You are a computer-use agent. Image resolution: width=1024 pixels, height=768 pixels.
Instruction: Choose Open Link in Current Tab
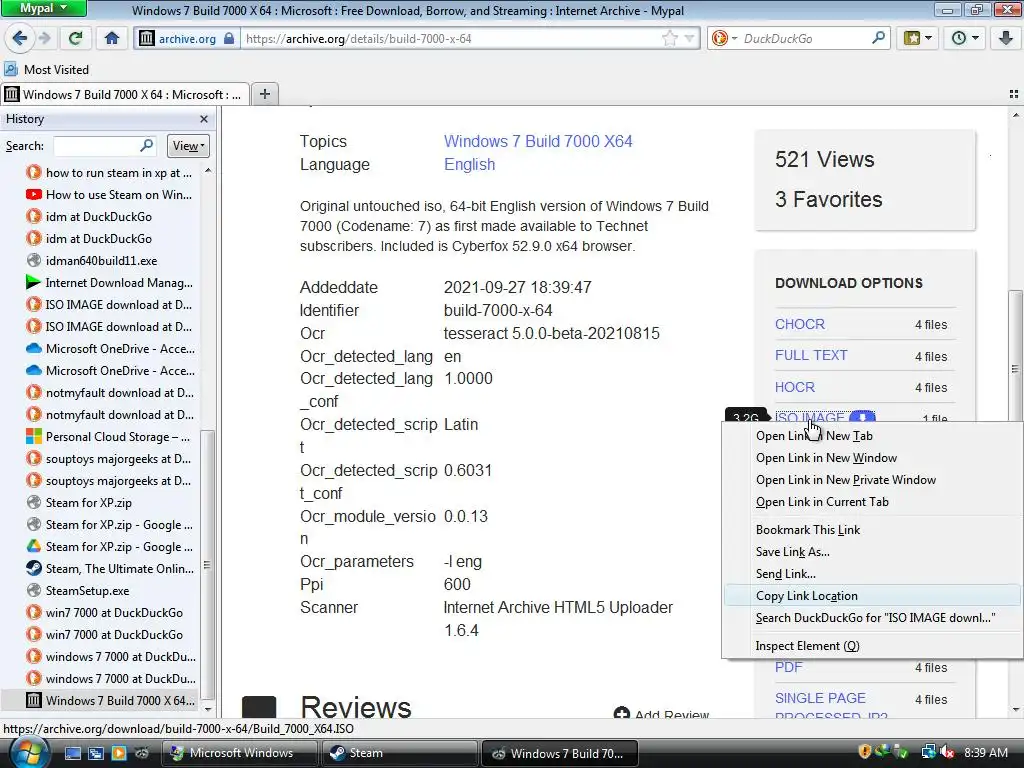pos(872,502)
